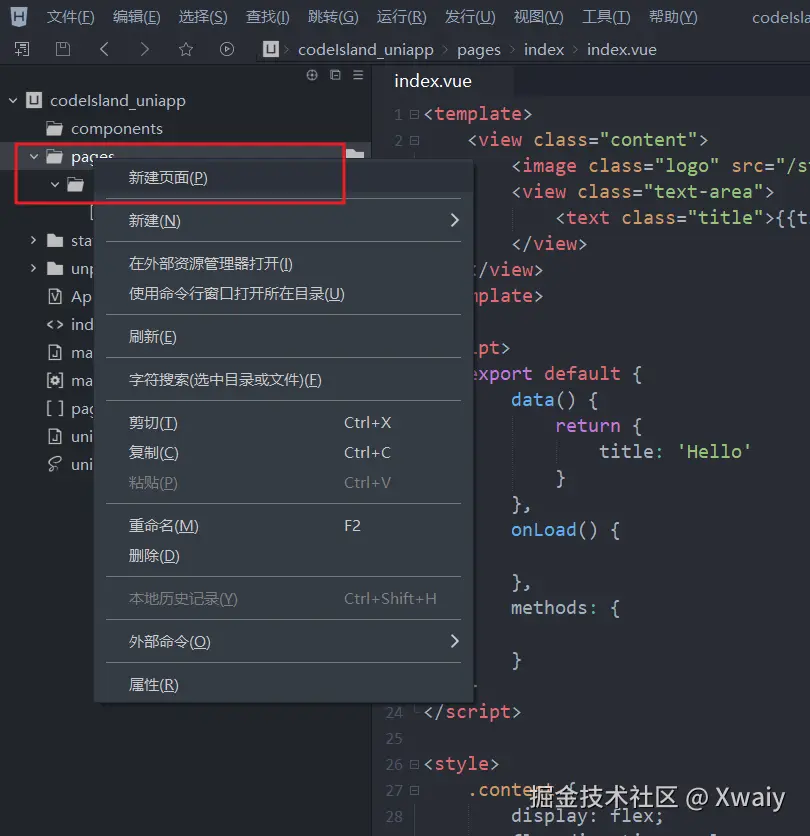Choose 属性(R) in context menu
The image size is (810, 836).
pyautogui.click(x=283, y=685)
